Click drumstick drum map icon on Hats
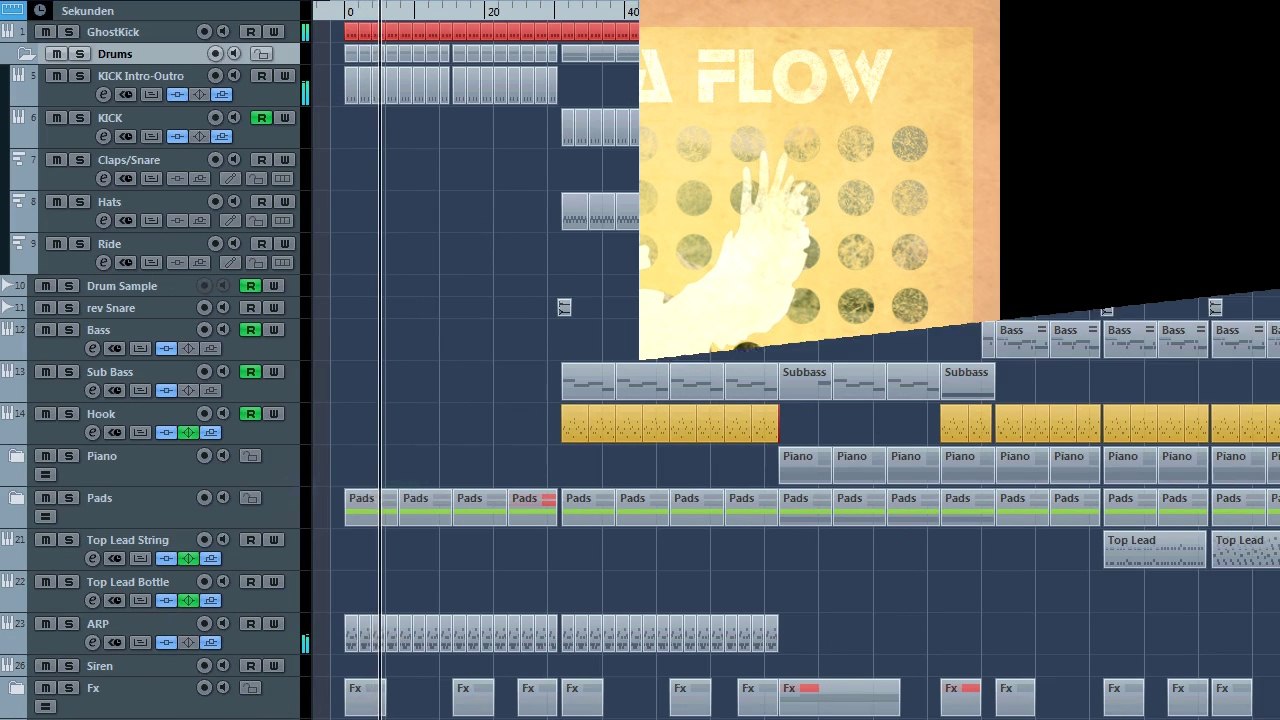1280x720 pixels. (230, 221)
